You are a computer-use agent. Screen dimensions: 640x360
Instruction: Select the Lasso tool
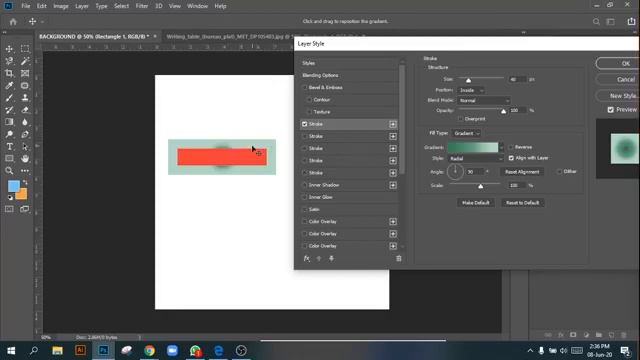click(9, 61)
